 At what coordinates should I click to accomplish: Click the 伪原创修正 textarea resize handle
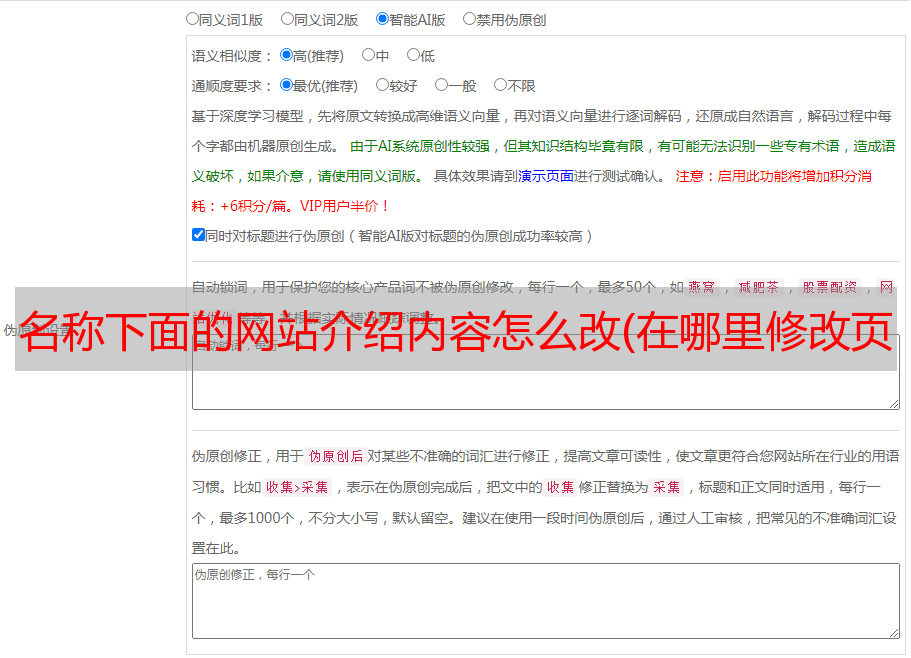pos(894,634)
